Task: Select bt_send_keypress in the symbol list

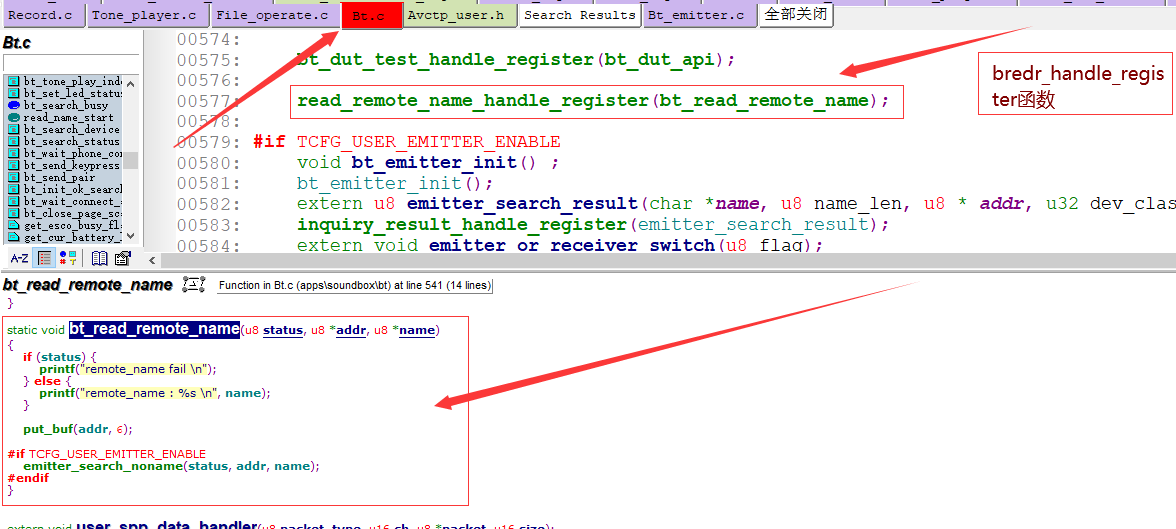Action: point(71,165)
